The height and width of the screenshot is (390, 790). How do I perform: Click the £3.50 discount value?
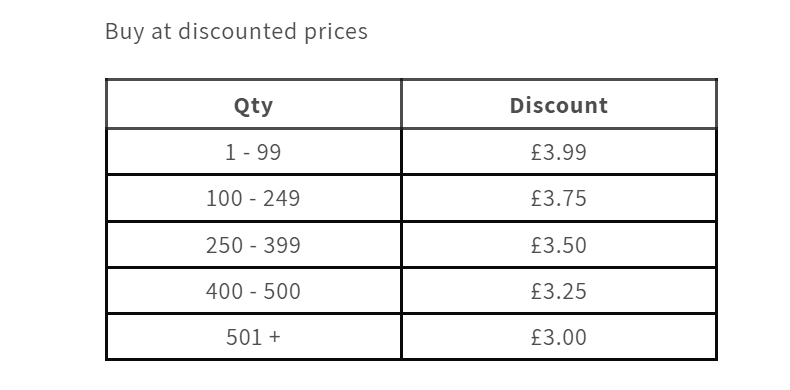click(x=559, y=245)
